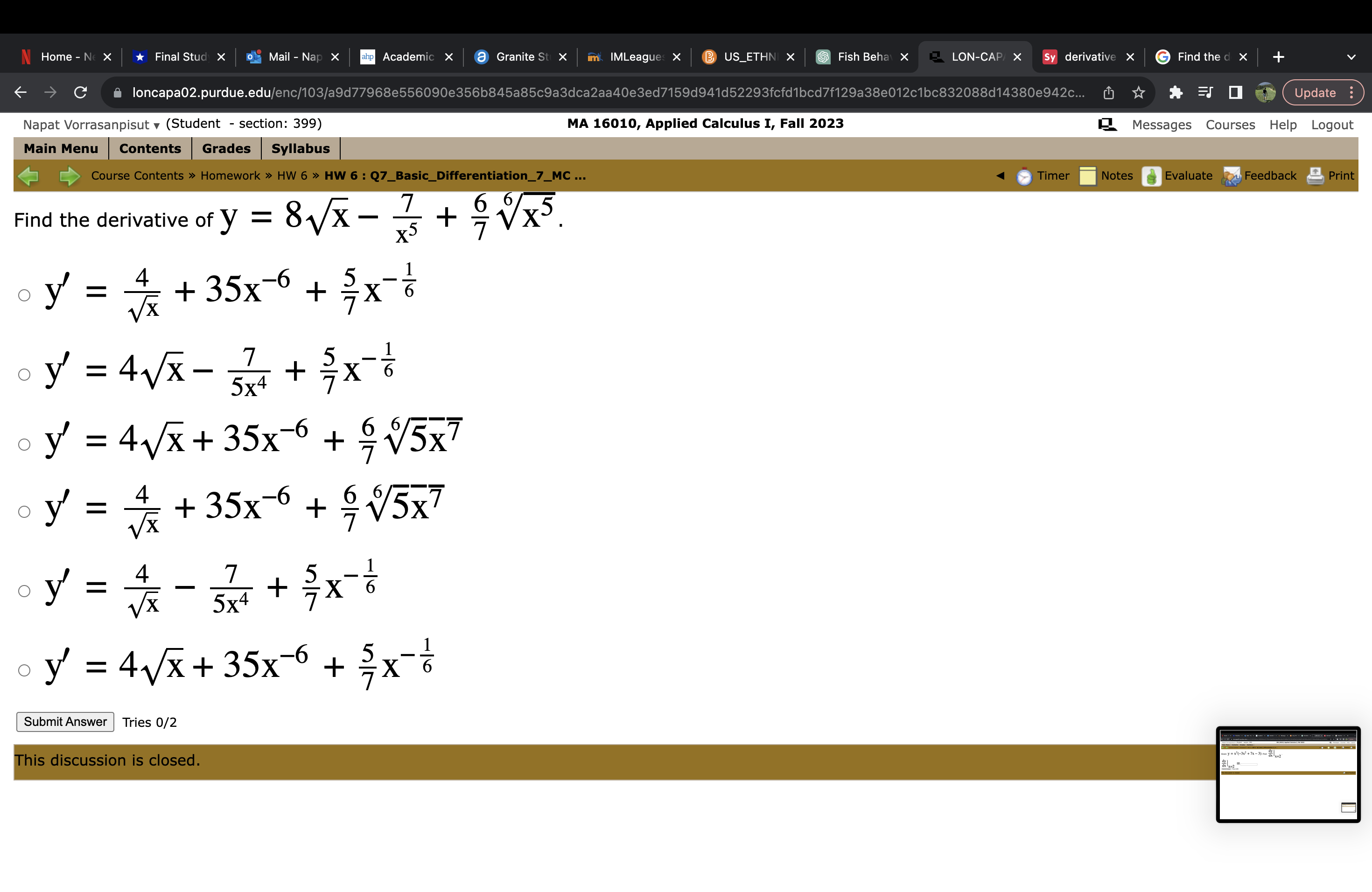Print the problem using the printer icon
This screenshot has width=1372, height=892.
(1315, 176)
